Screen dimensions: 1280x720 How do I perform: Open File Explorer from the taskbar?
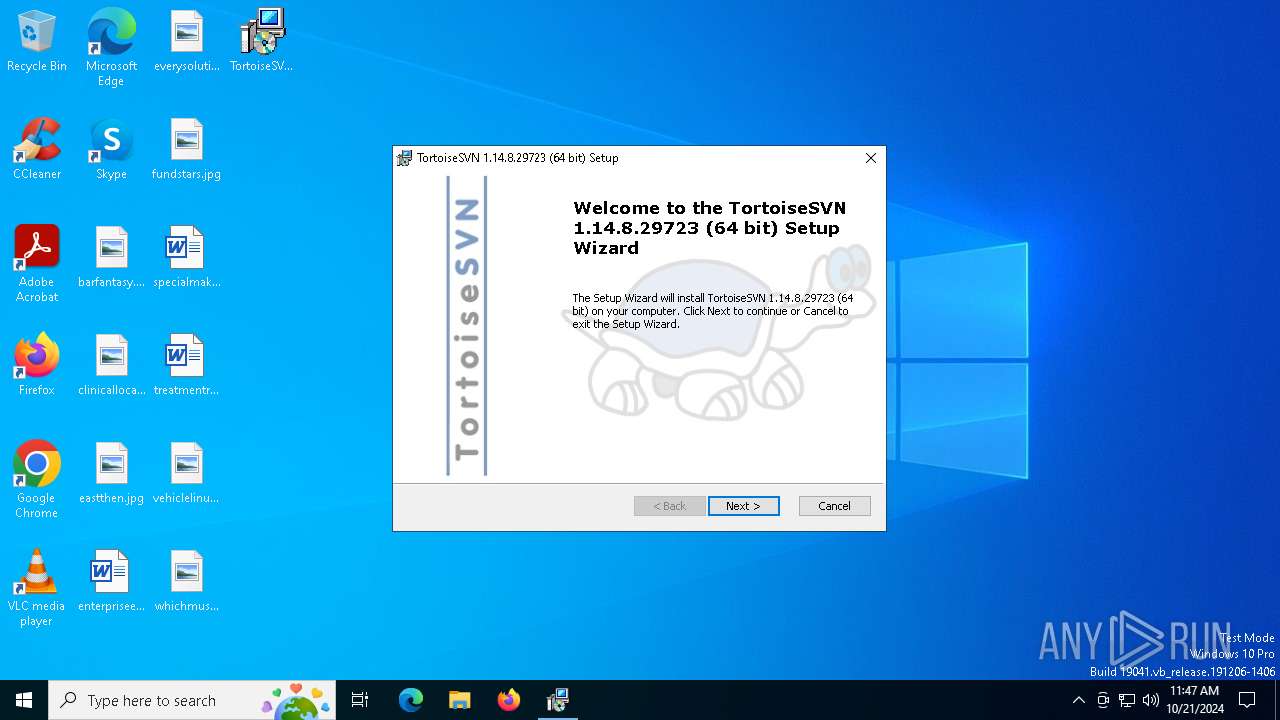pos(460,700)
